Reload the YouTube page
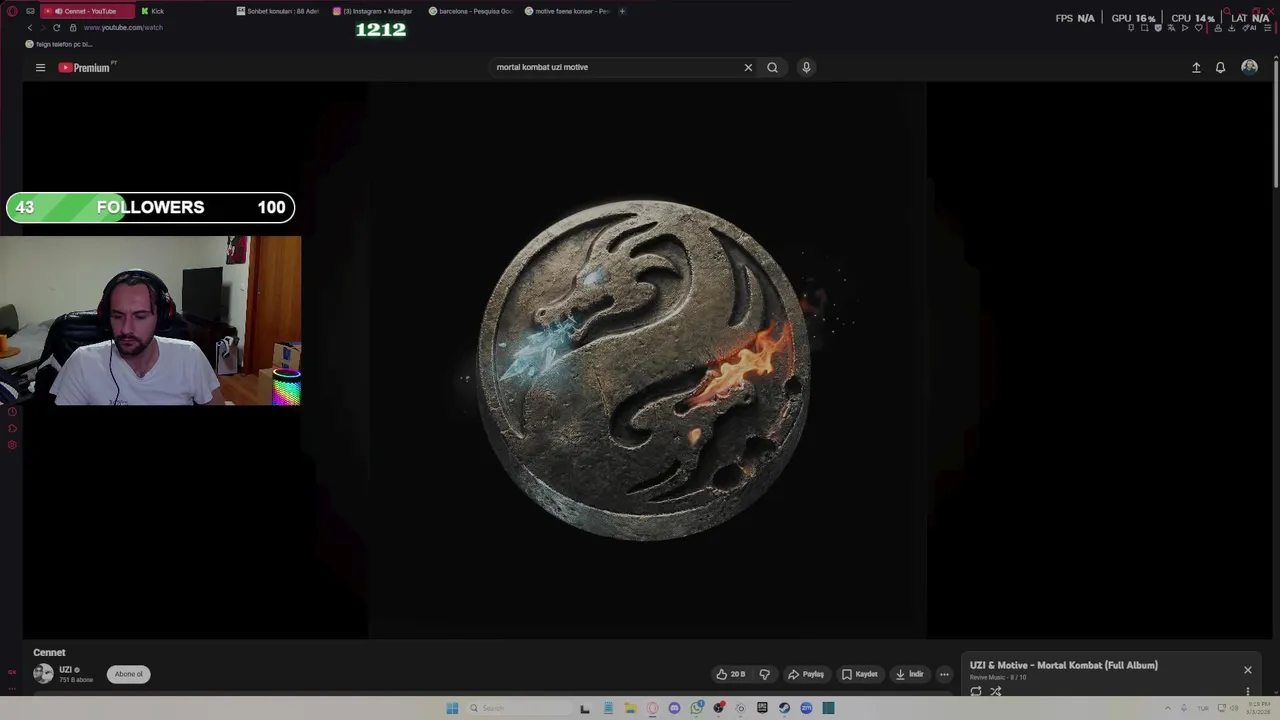1280x720 pixels. (56, 27)
